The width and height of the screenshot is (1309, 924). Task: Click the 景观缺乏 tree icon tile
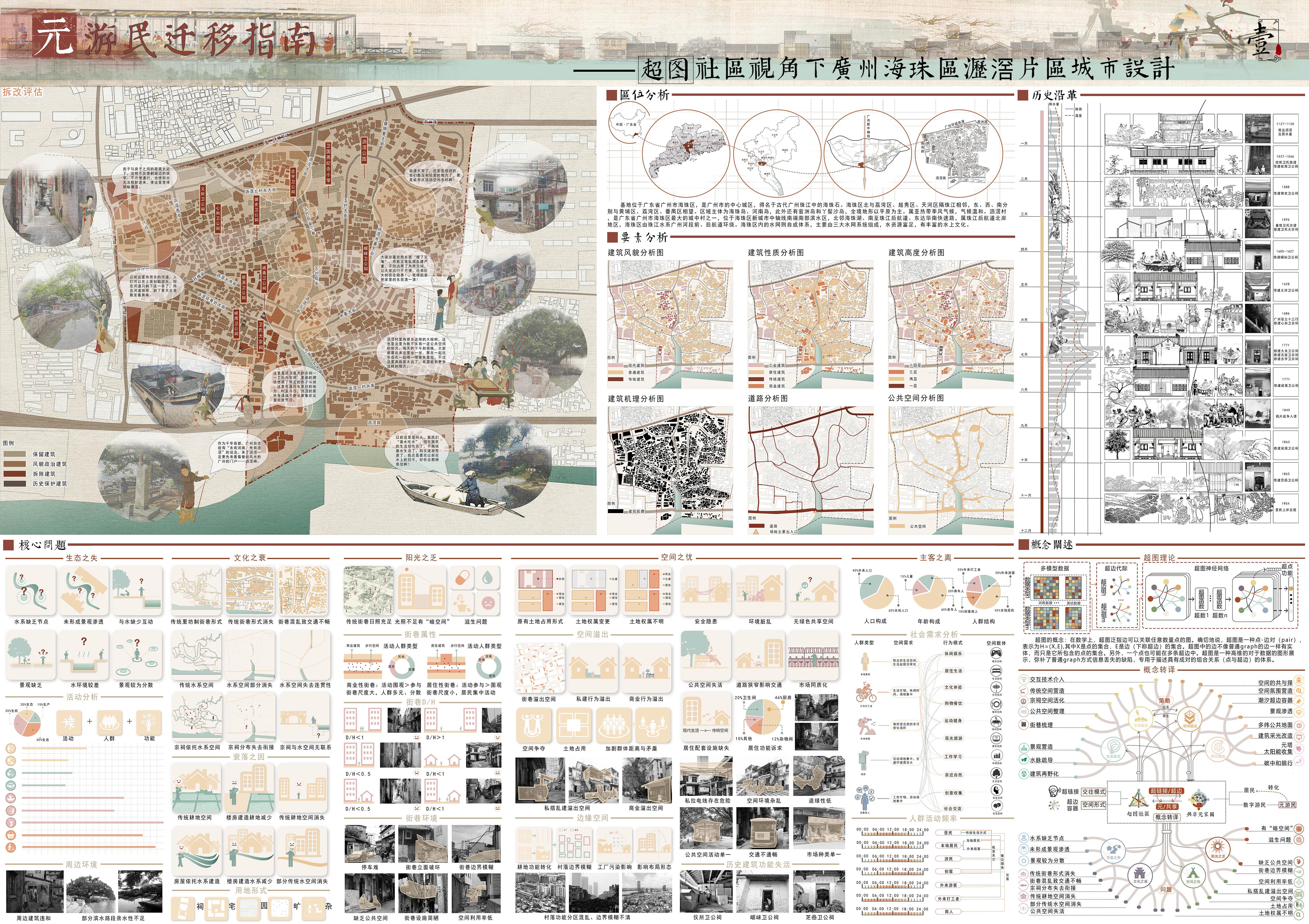(31, 655)
